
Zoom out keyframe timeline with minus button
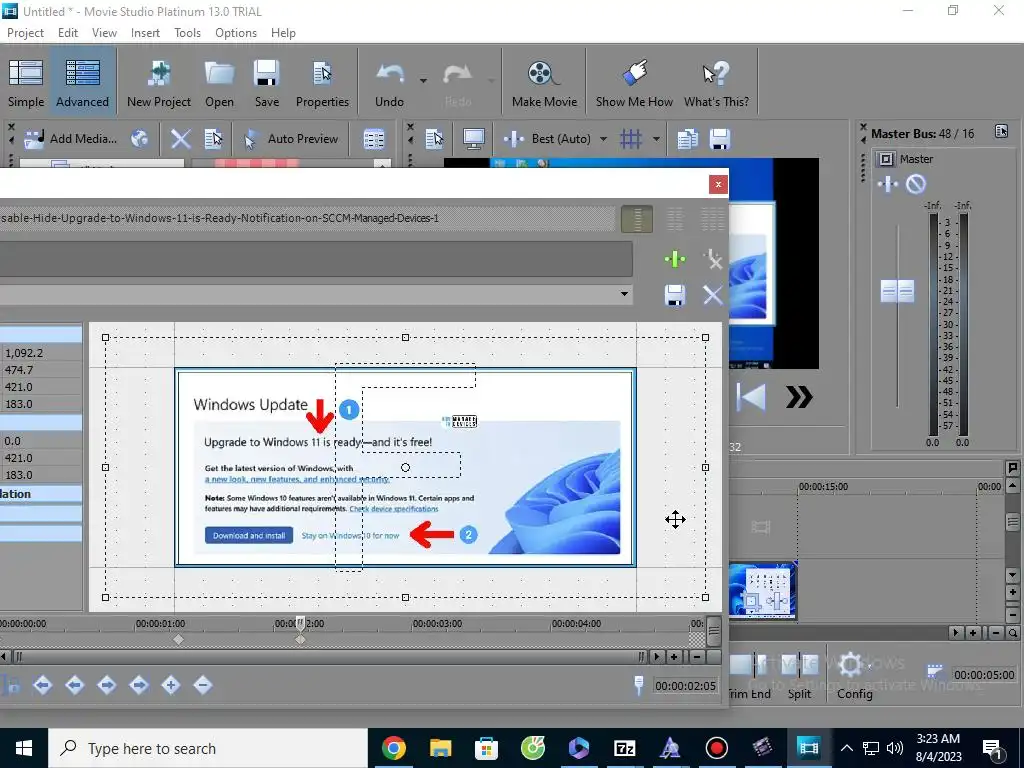coord(697,656)
